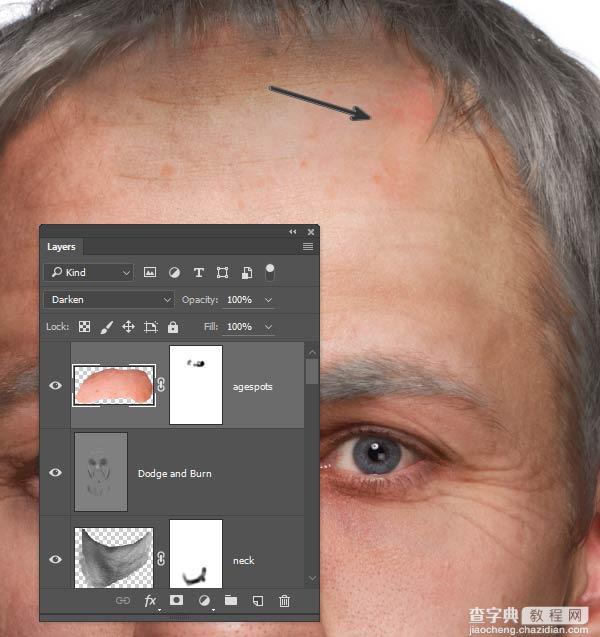Click the Dodge and Burn layer name
The height and width of the screenshot is (637, 600).
175,474
